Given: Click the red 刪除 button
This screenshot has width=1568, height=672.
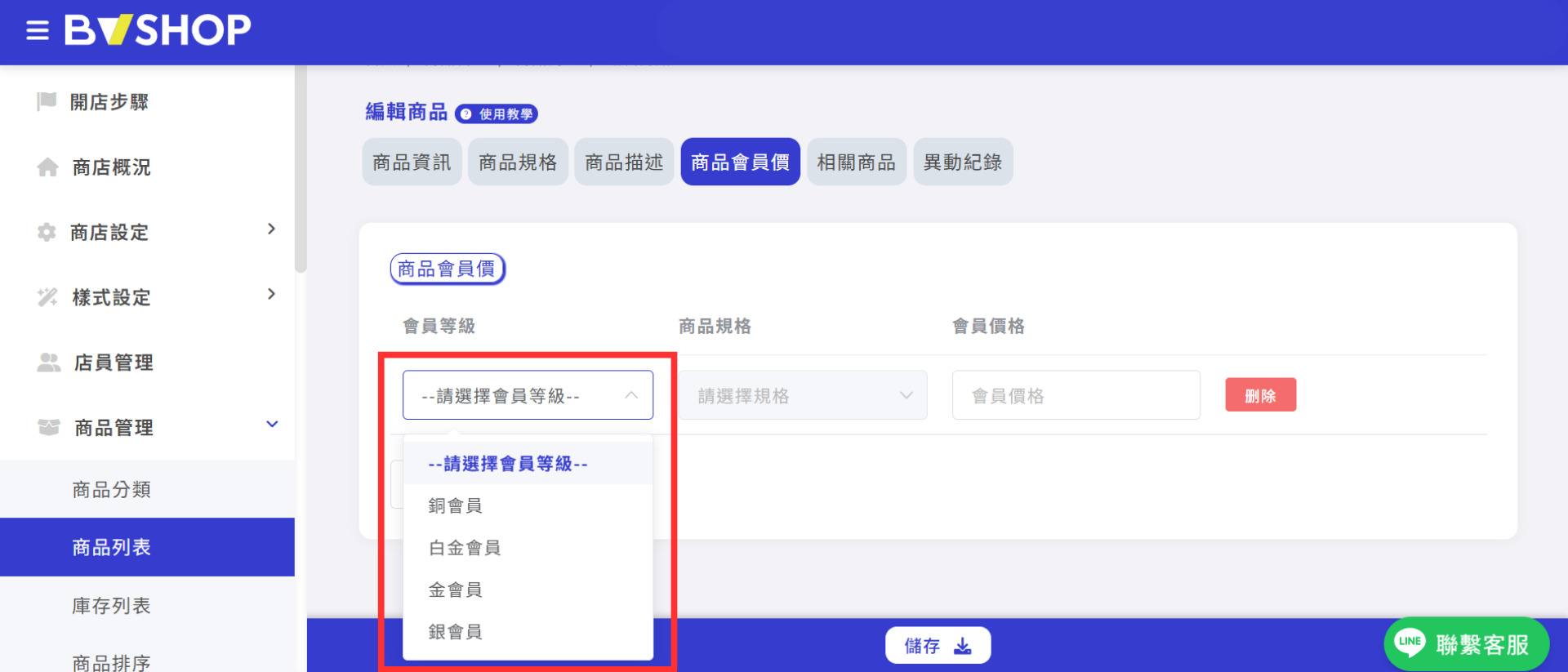Looking at the screenshot, I should pos(1260,395).
